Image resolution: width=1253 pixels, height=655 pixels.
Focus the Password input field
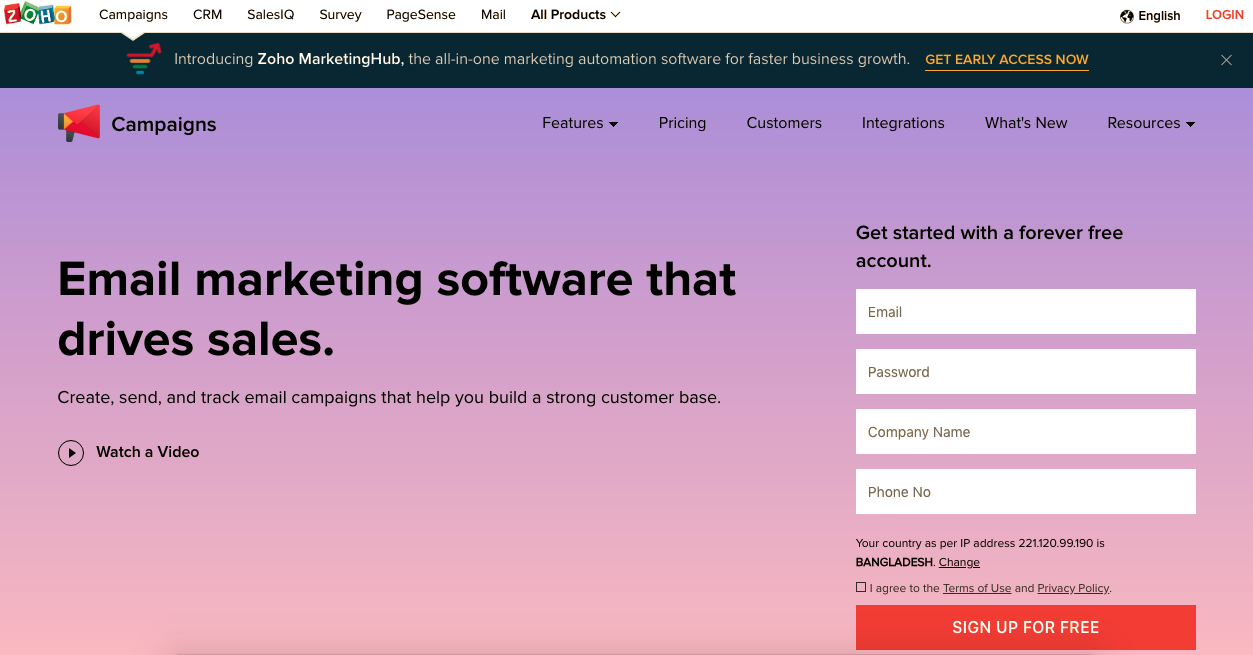coord(1025,372)
